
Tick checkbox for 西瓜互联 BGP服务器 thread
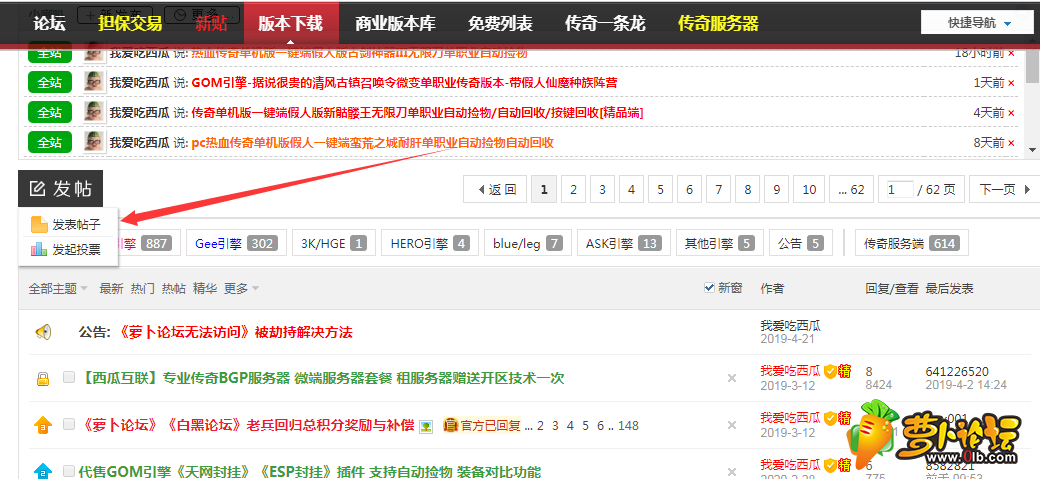click(x=69, y=377)
